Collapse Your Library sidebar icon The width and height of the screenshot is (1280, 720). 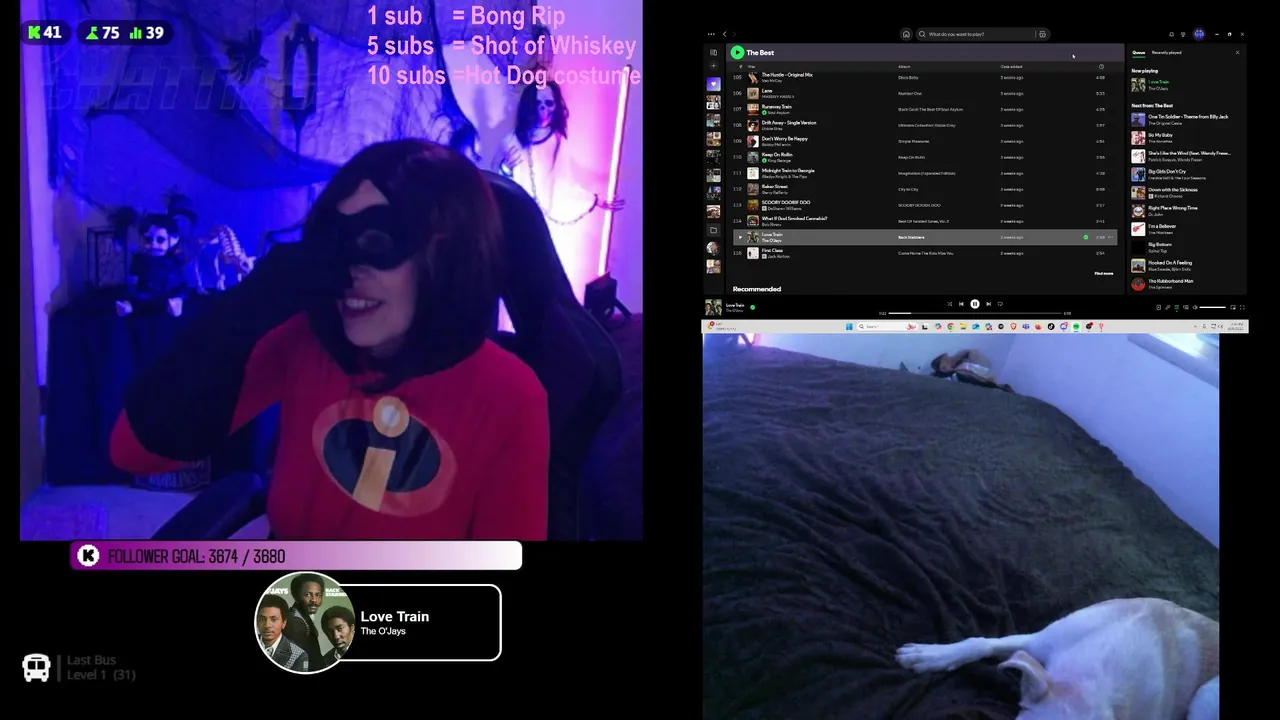pos(713,52)
